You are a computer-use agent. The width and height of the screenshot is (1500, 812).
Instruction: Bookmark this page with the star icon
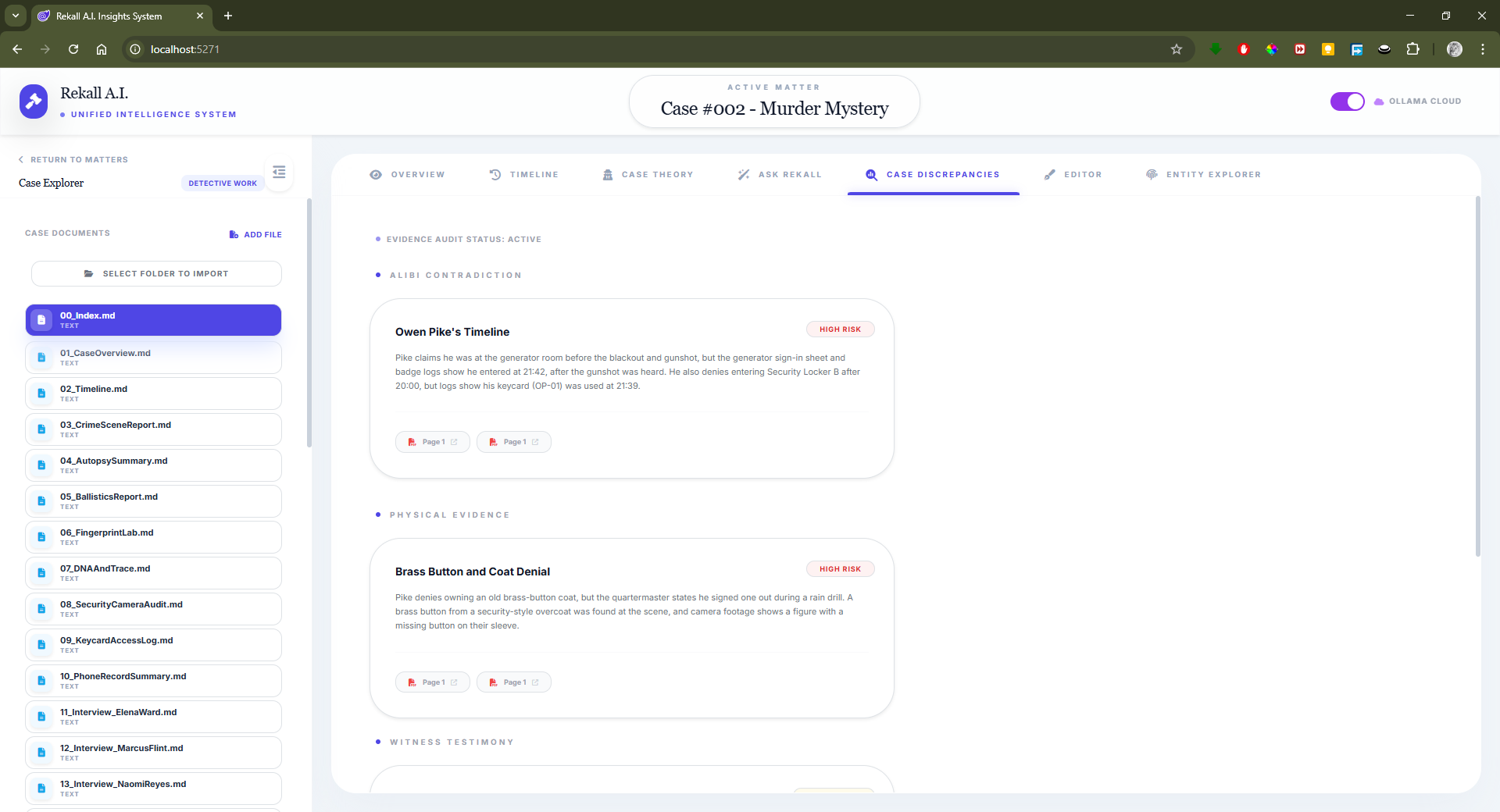[1176, 49]
